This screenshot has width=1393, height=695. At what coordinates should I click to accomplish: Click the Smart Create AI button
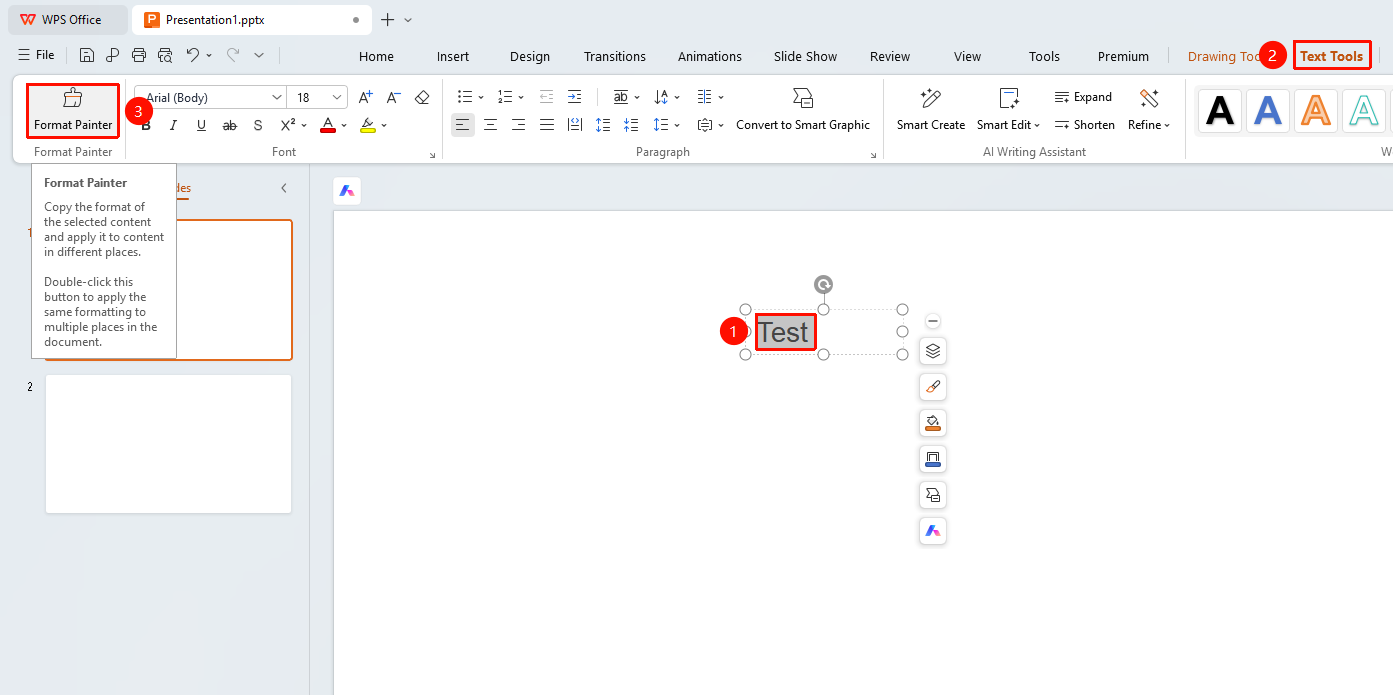931,110
